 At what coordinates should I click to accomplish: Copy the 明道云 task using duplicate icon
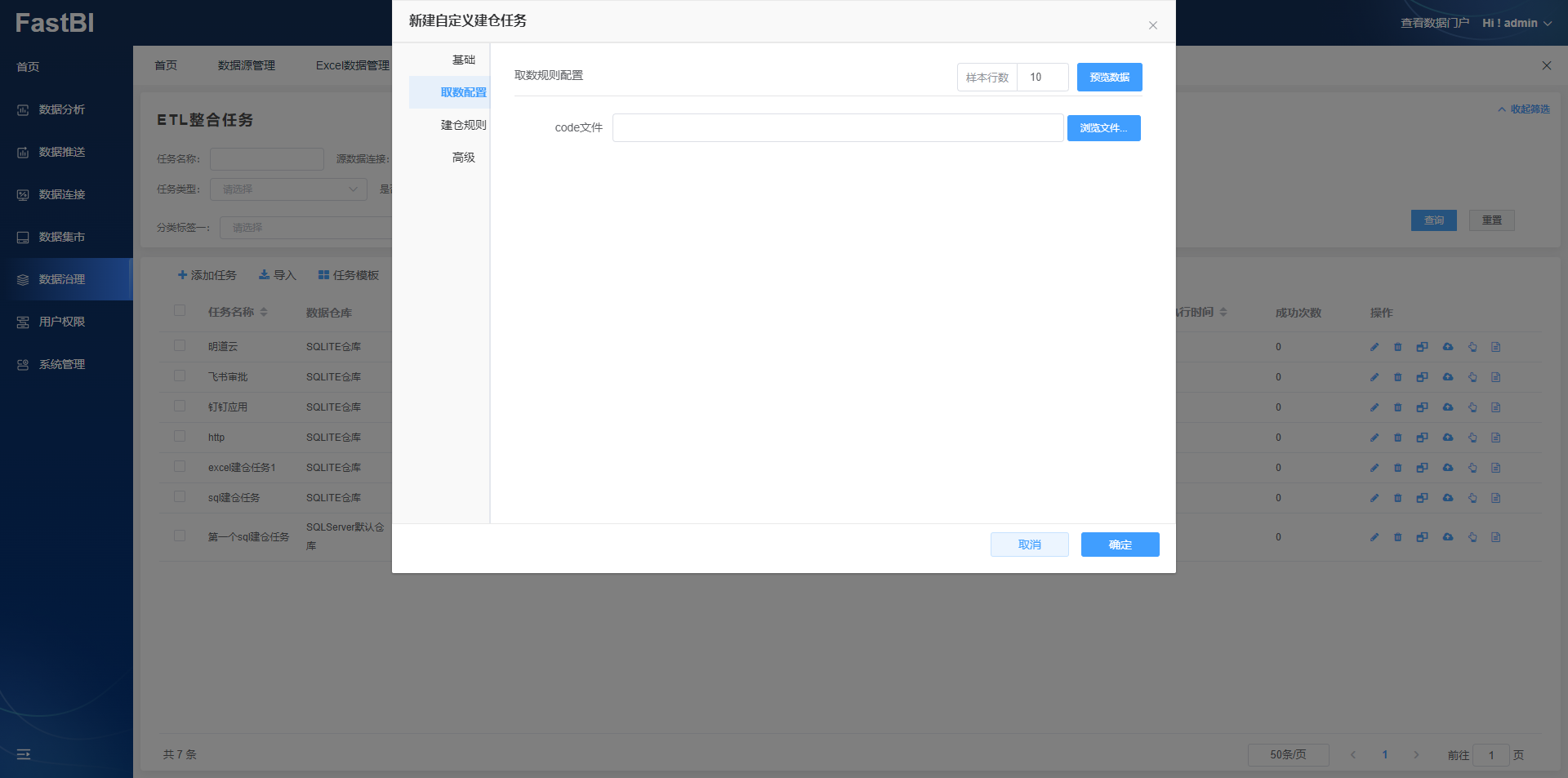pos(1422,347)
